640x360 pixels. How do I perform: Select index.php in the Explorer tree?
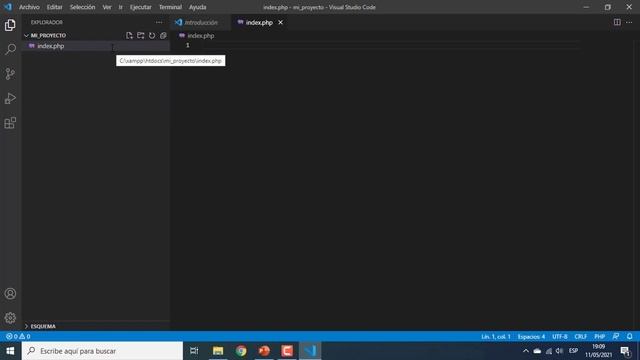(x=96, y=46)
